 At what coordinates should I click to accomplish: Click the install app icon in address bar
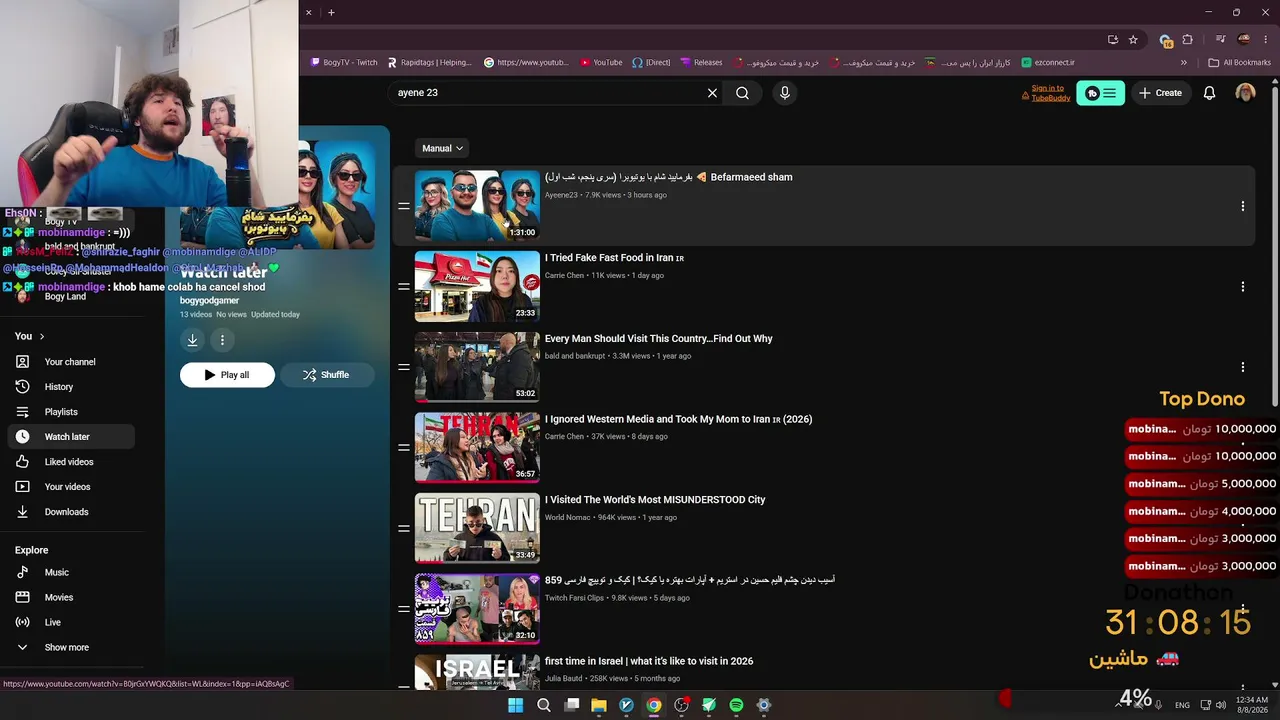1113,40
